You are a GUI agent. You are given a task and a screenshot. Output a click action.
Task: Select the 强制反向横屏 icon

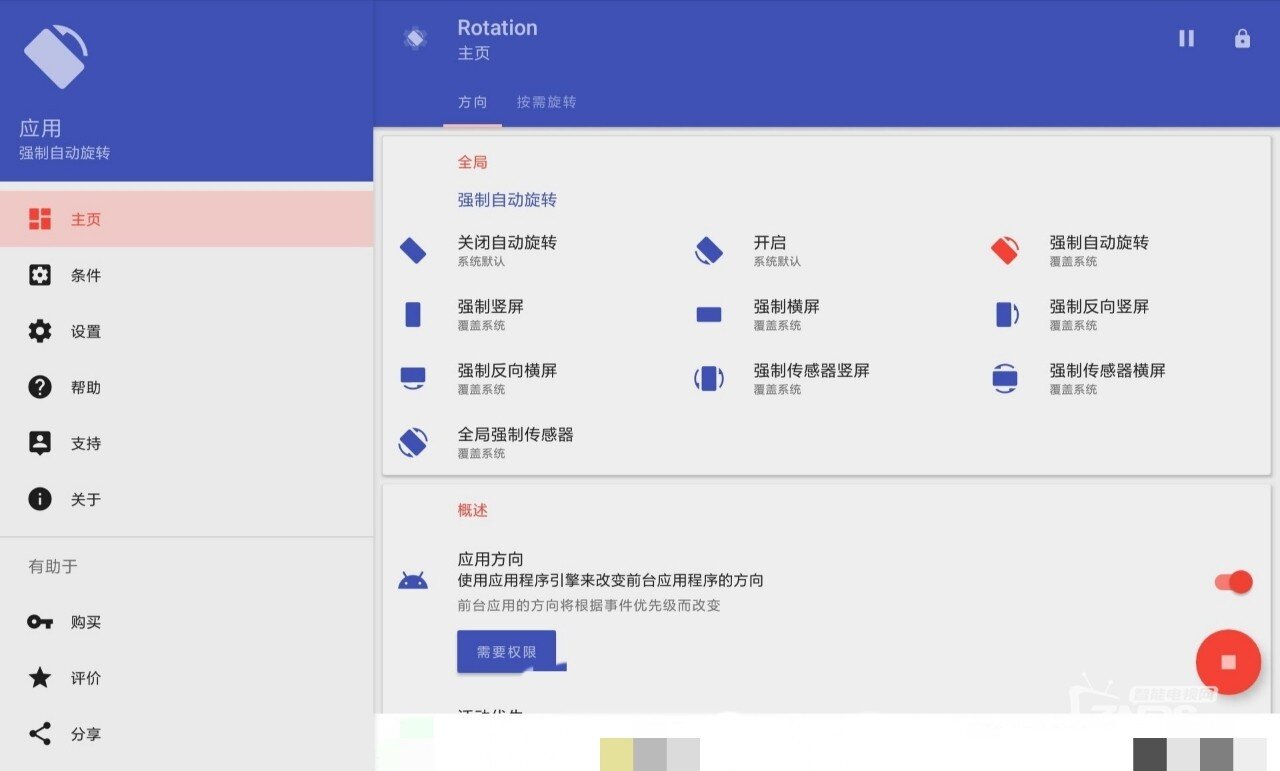413,378
